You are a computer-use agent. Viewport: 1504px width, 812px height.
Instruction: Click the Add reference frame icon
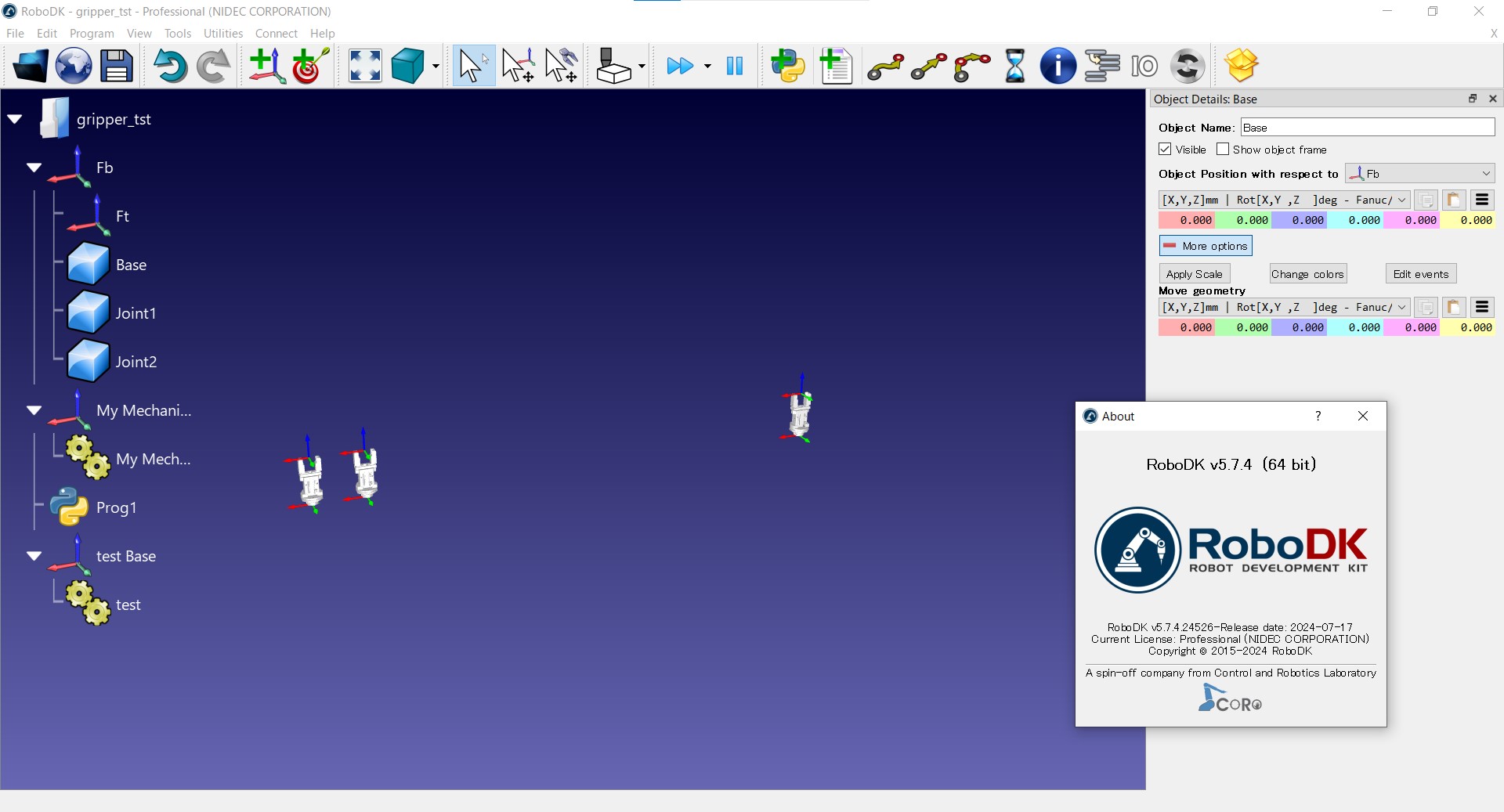(x=266, y=67)
